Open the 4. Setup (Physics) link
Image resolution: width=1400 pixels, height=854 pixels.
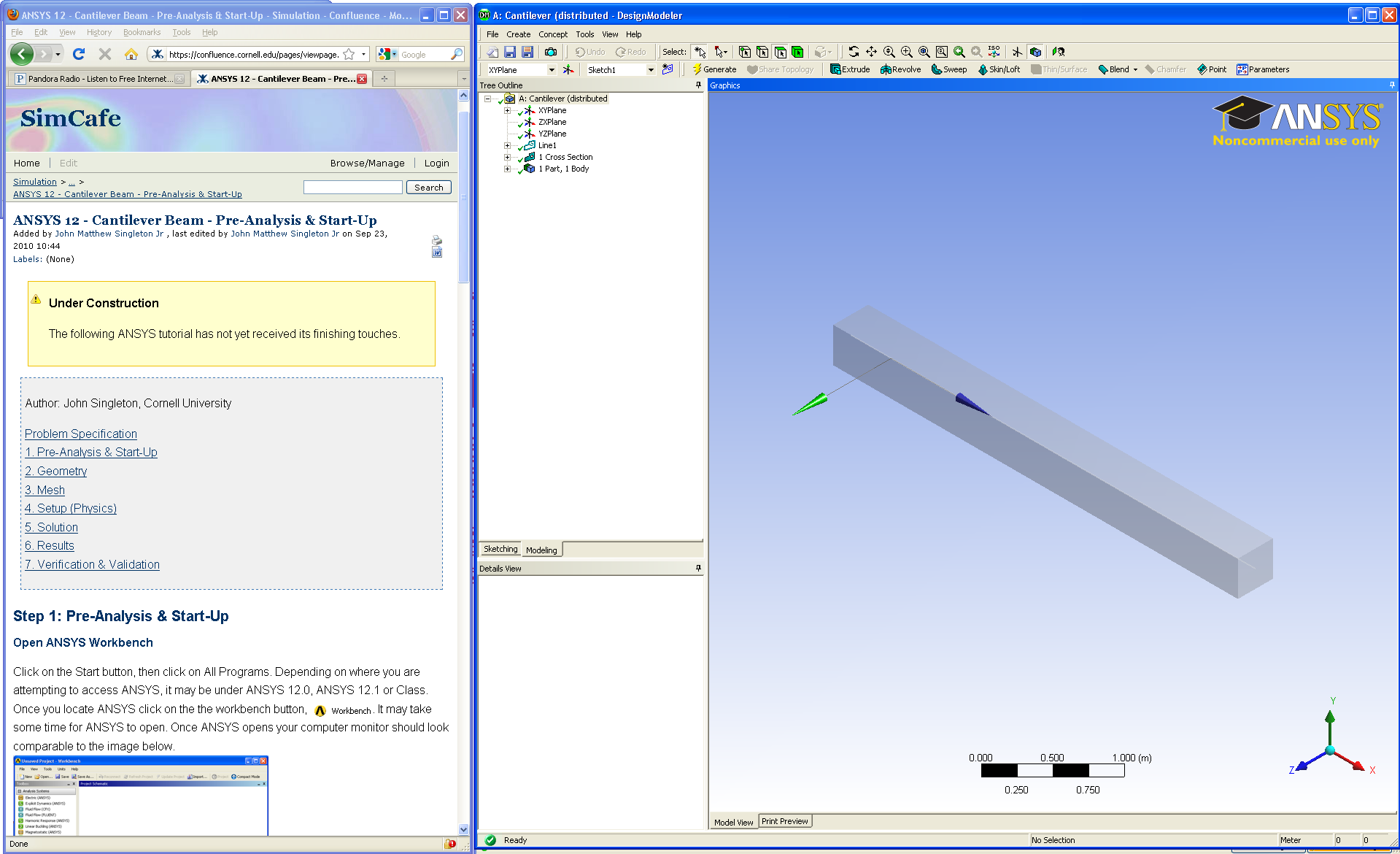(x=71, y=509)
